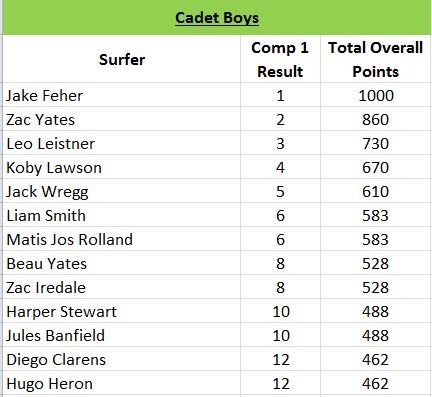
Task: Click the Zac Iredale cell
Action: (x=122, y=287)
